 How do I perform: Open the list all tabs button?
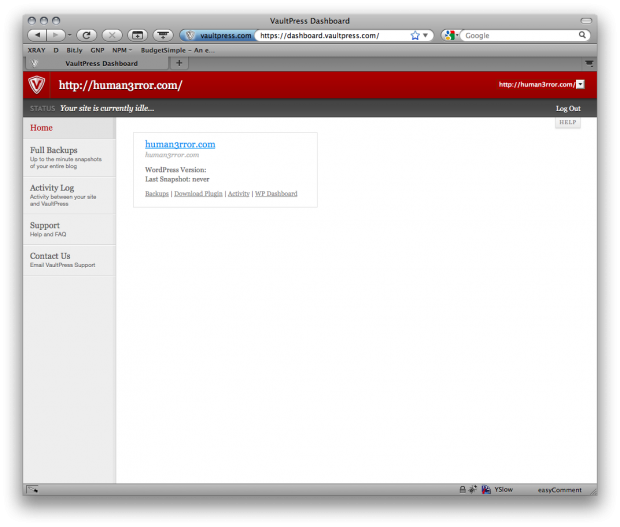click(589, 63)
